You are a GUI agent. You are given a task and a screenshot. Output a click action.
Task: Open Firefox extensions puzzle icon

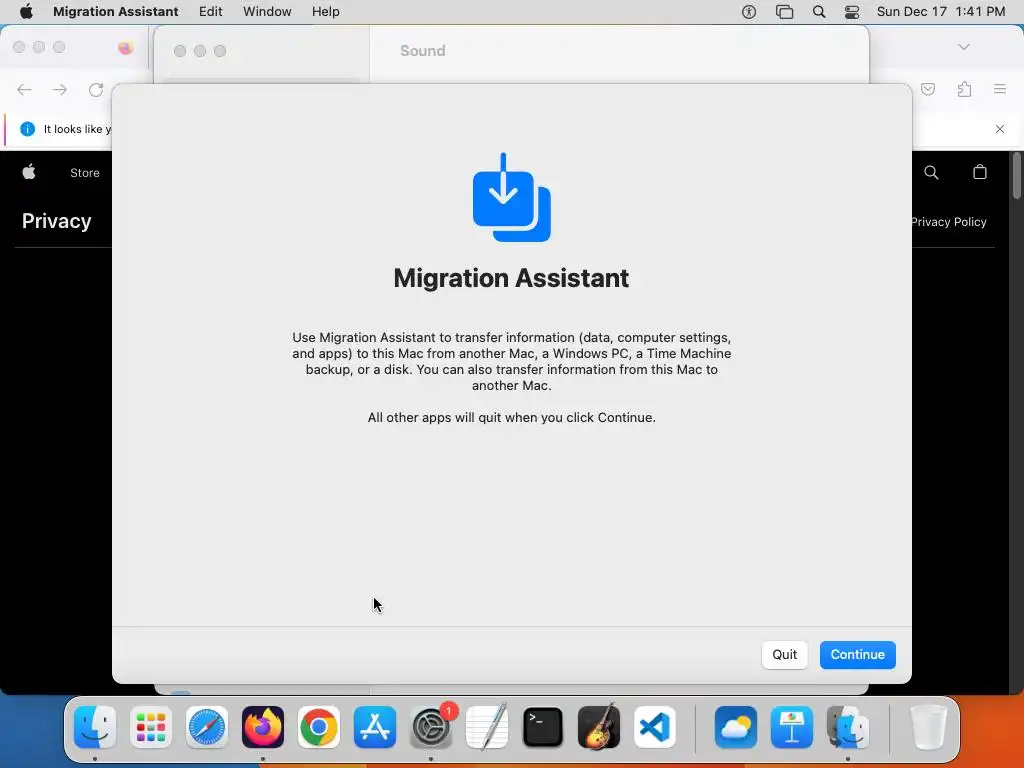pyautogui.click(x=964, y=89)
